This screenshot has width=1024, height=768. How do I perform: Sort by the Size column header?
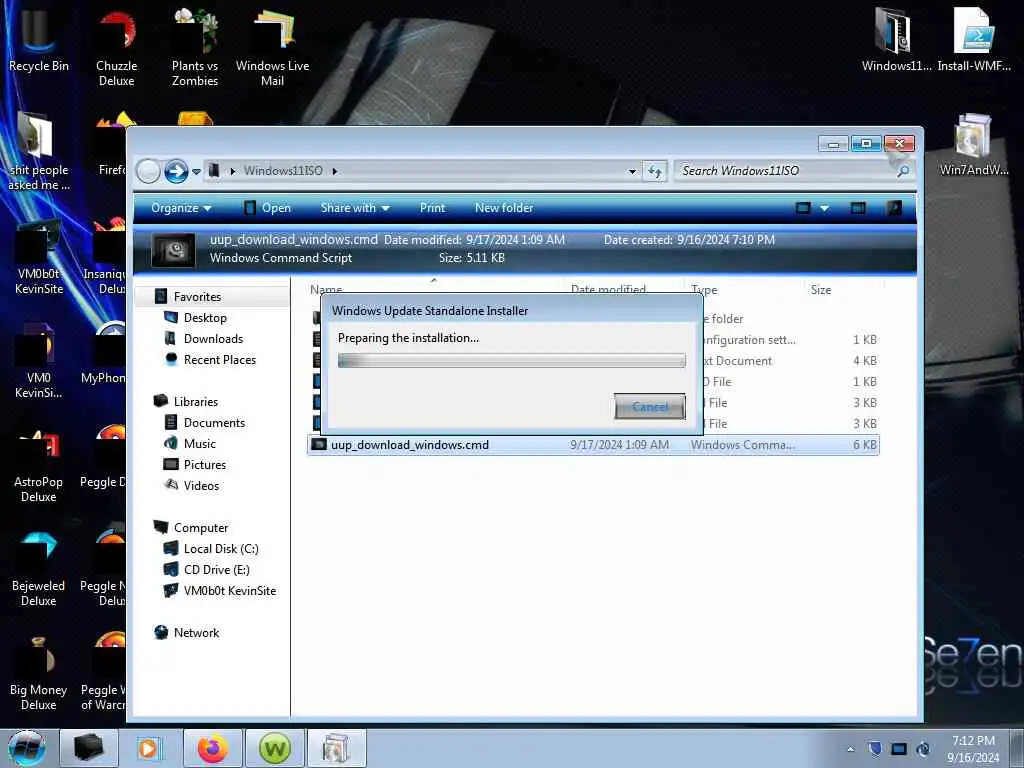(x=821, y=289)
